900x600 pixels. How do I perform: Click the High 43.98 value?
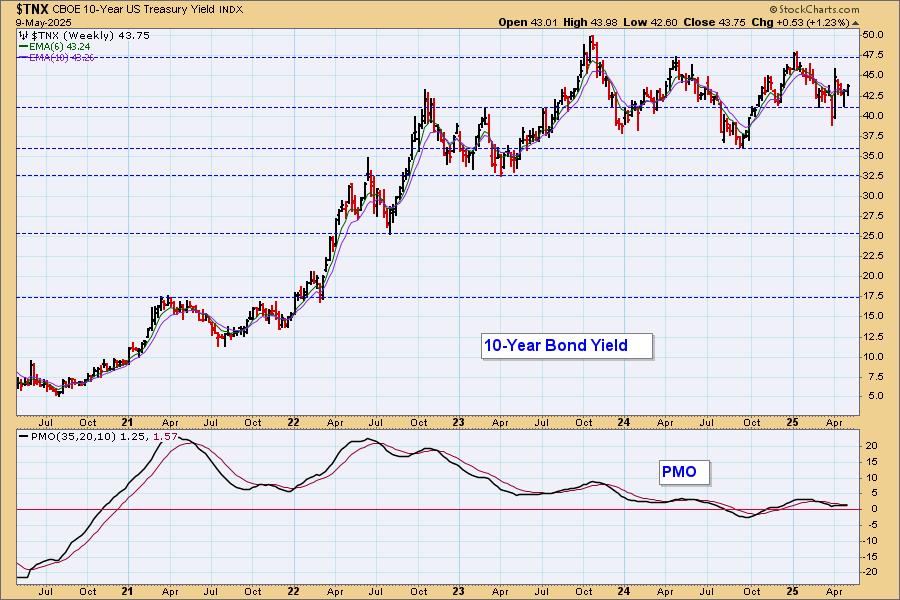tap(591, 22)
